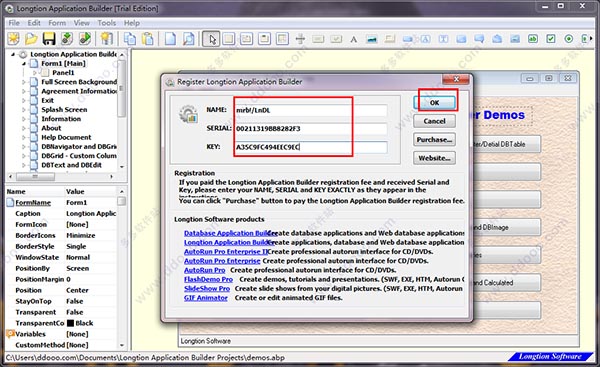Select the Image picture component icon
Image resolution: width=600 pixels, height=367 pixels.
372,39
